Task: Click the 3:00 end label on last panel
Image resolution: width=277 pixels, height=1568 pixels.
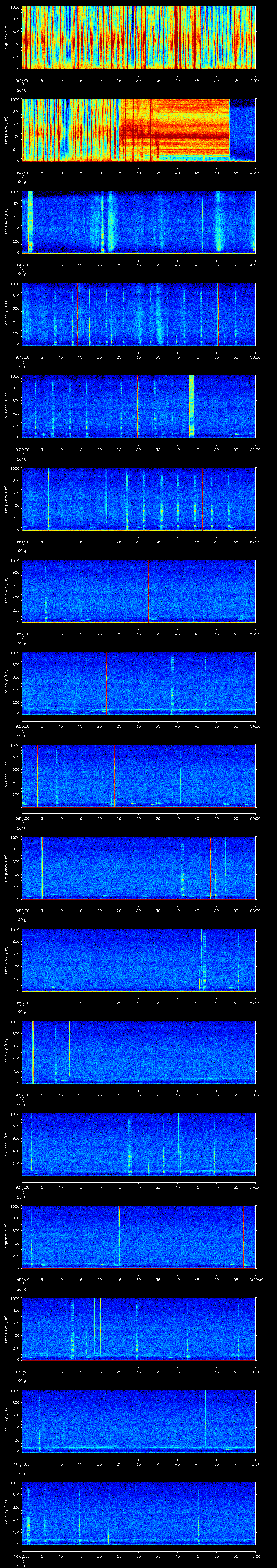Action: coord(256,1556)
